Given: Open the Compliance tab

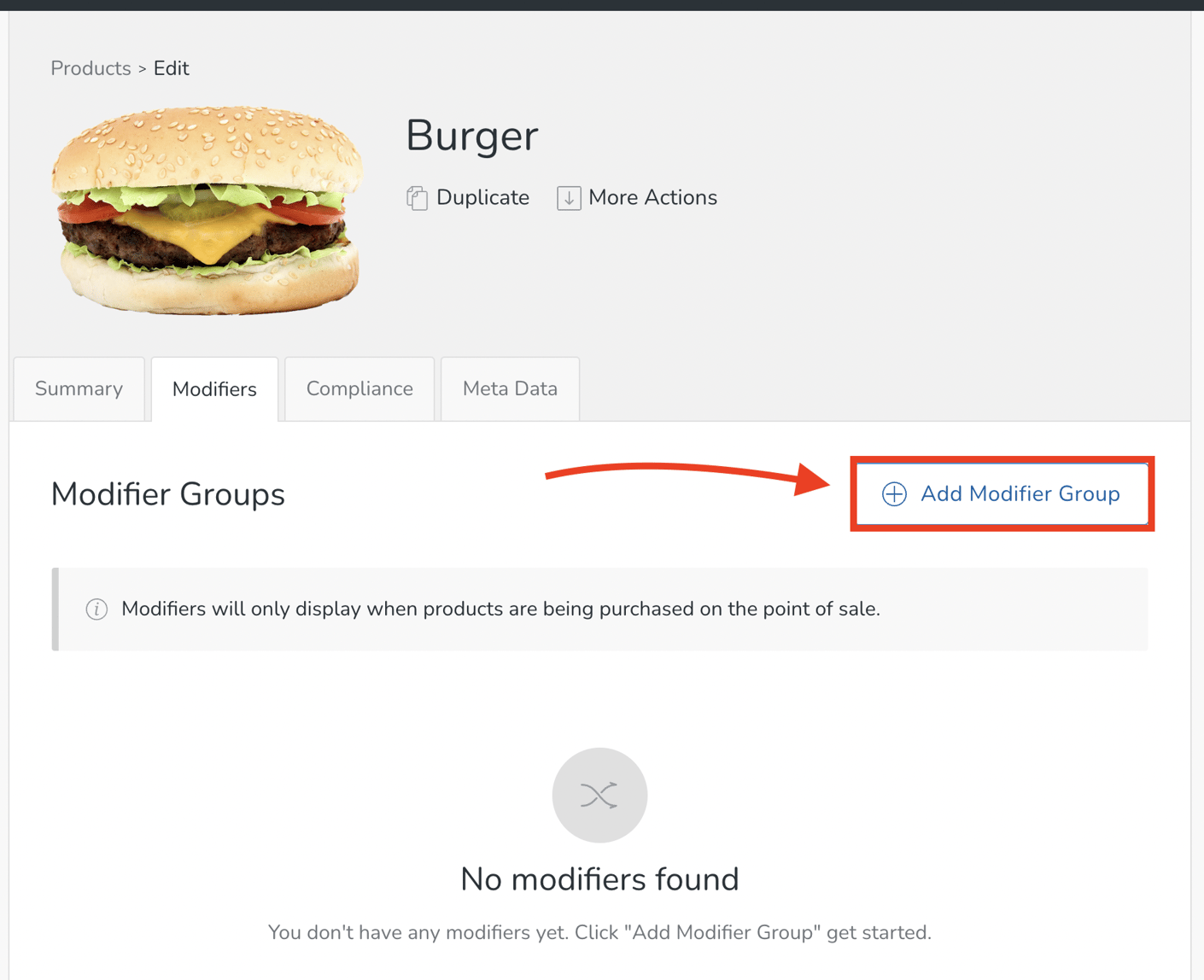Looking at the screenshot, I should [359, 388].
